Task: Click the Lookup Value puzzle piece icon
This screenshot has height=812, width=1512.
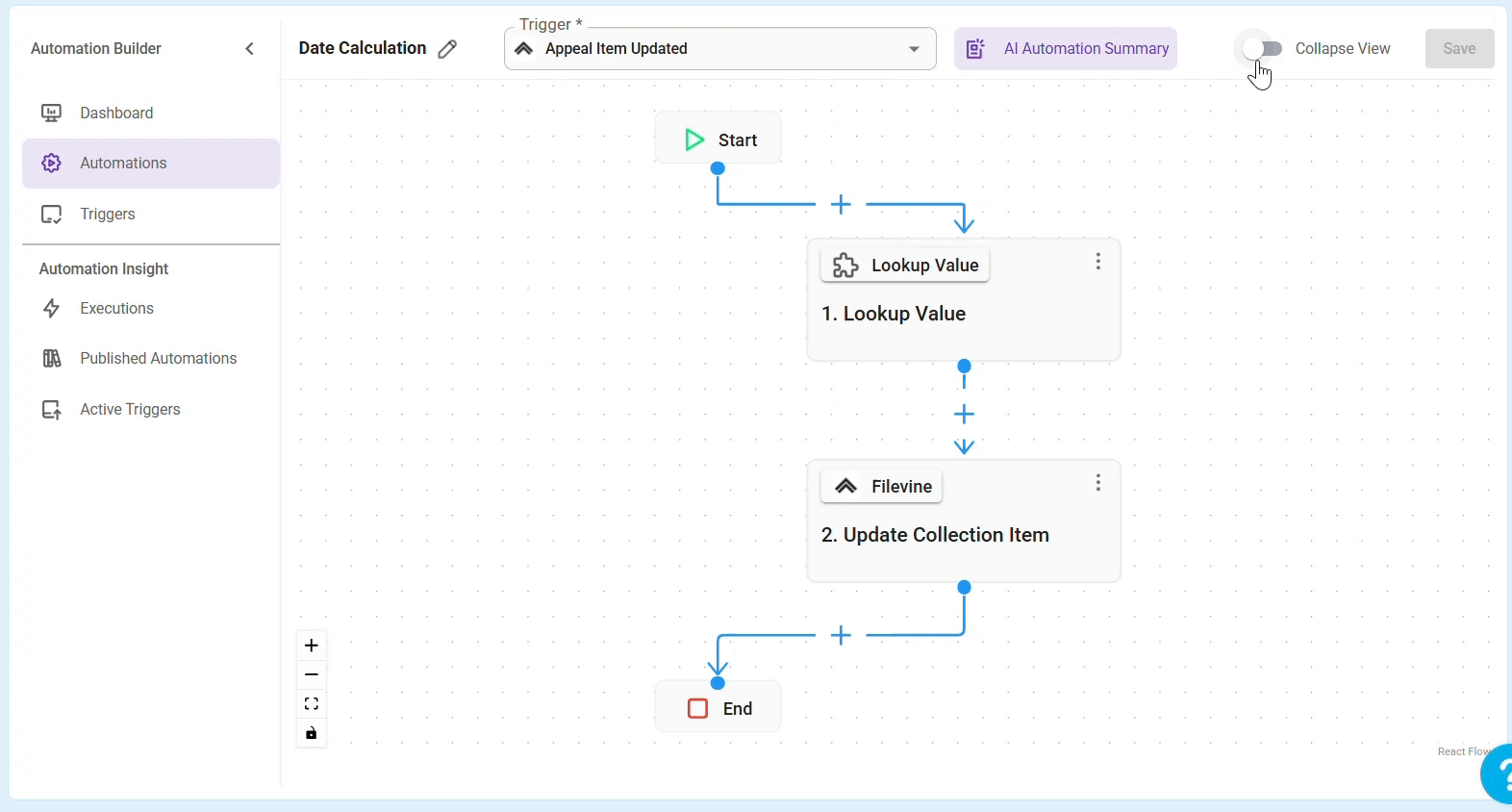Action: coord(845,266)
